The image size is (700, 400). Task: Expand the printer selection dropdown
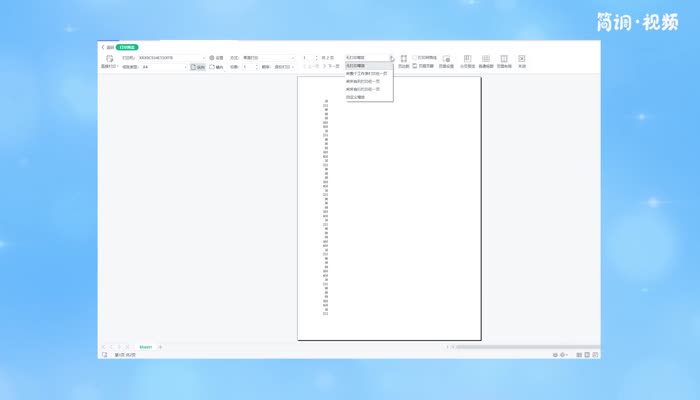(x=204, y=58)
